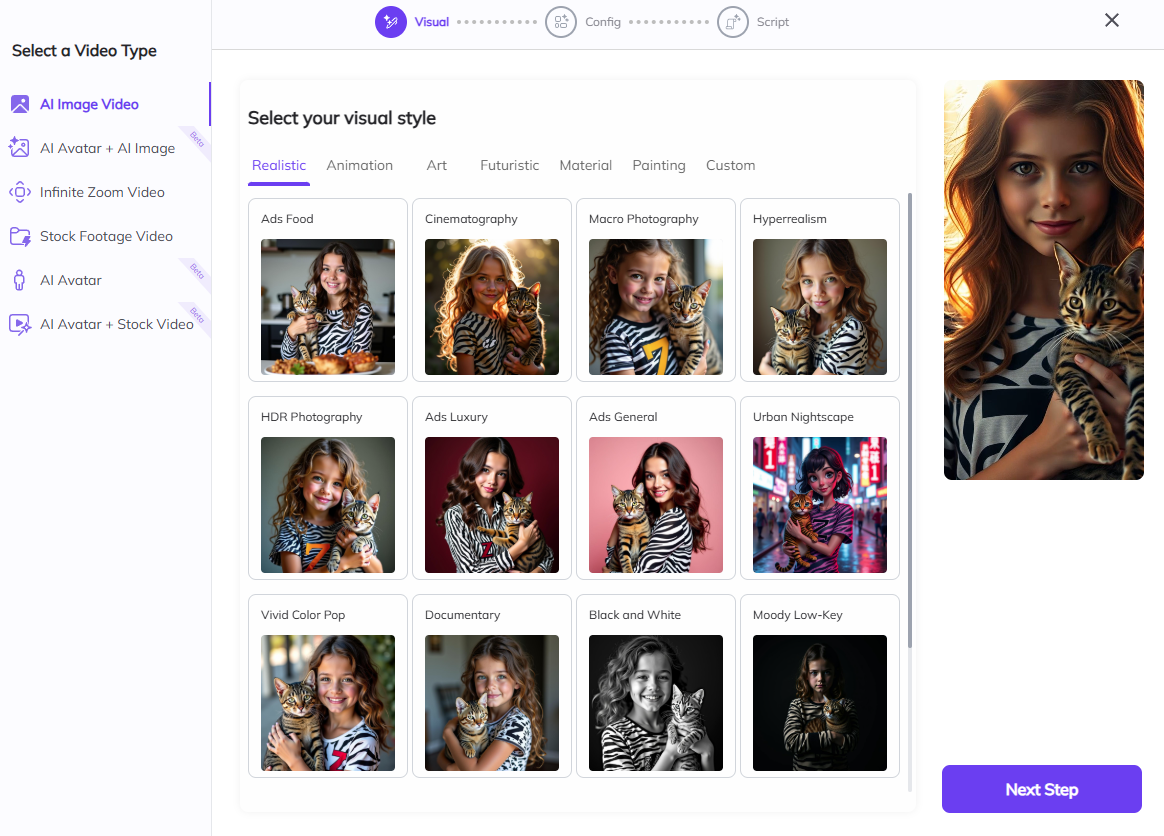Click the Config step label
The height and width of the screenshot is (836, 1164).
pos(603,22)
